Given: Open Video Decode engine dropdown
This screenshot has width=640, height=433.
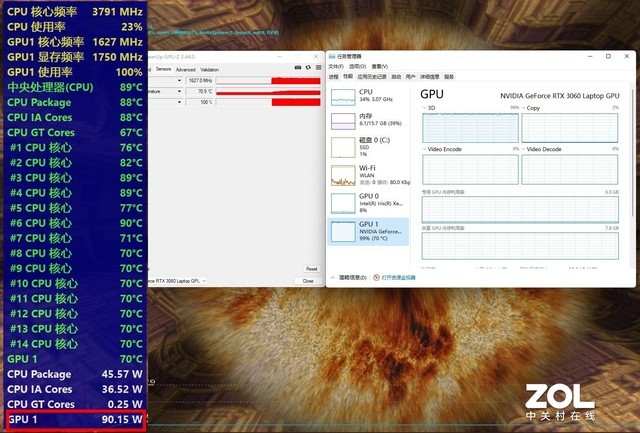Looking at the screenshot, I should [x=524, y=149].
